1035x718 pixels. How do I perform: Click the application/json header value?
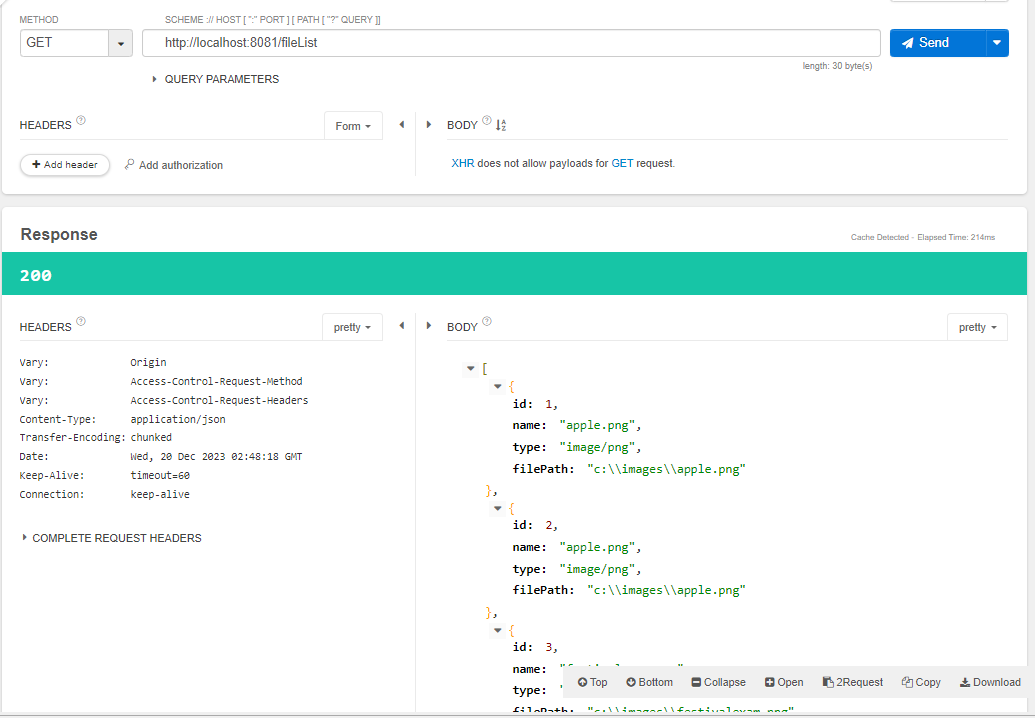pyautogui.click(x=178, y=420)
